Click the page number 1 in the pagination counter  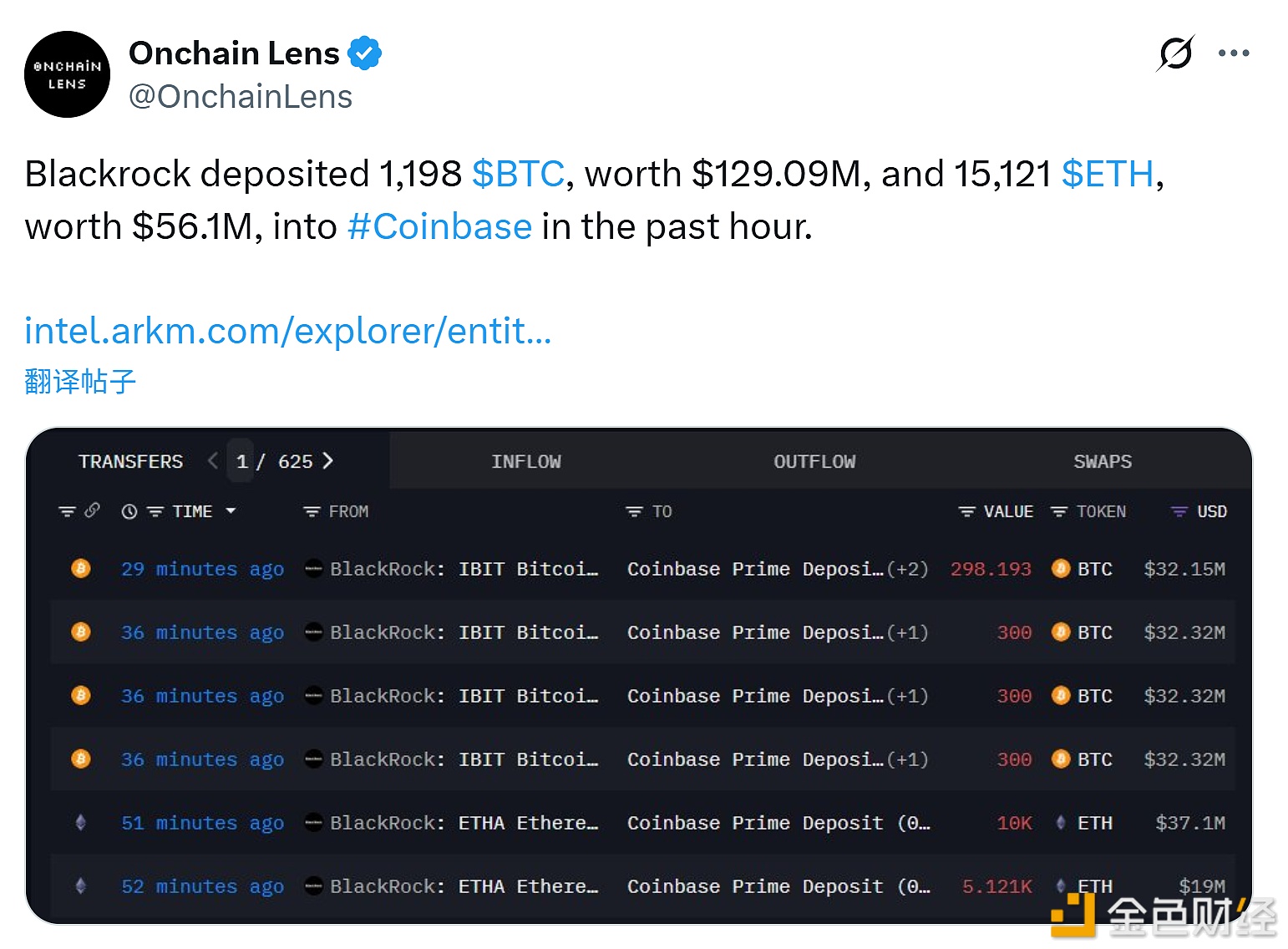tap(241, 460)
